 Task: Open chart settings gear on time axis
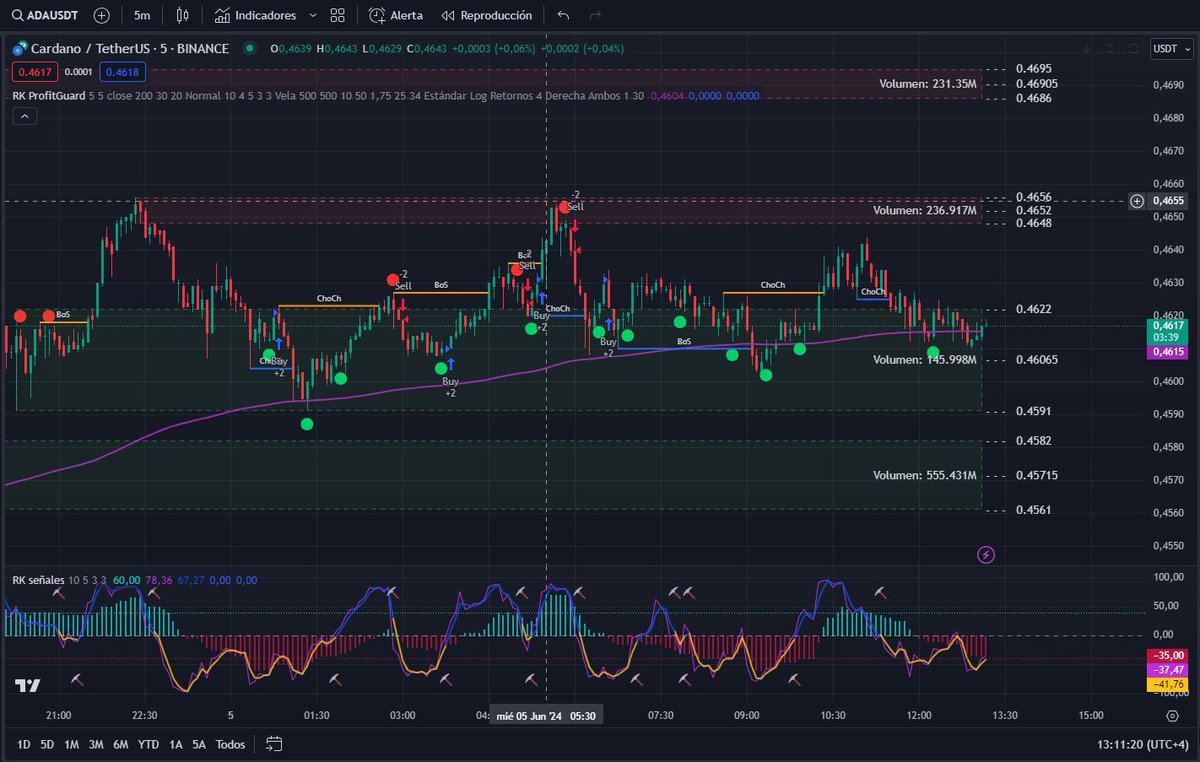click(x=1172, y=716)
